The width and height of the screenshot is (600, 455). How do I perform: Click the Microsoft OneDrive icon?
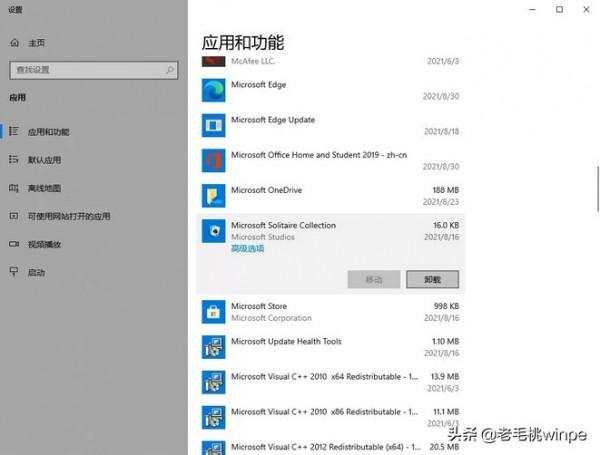[214, 196]
